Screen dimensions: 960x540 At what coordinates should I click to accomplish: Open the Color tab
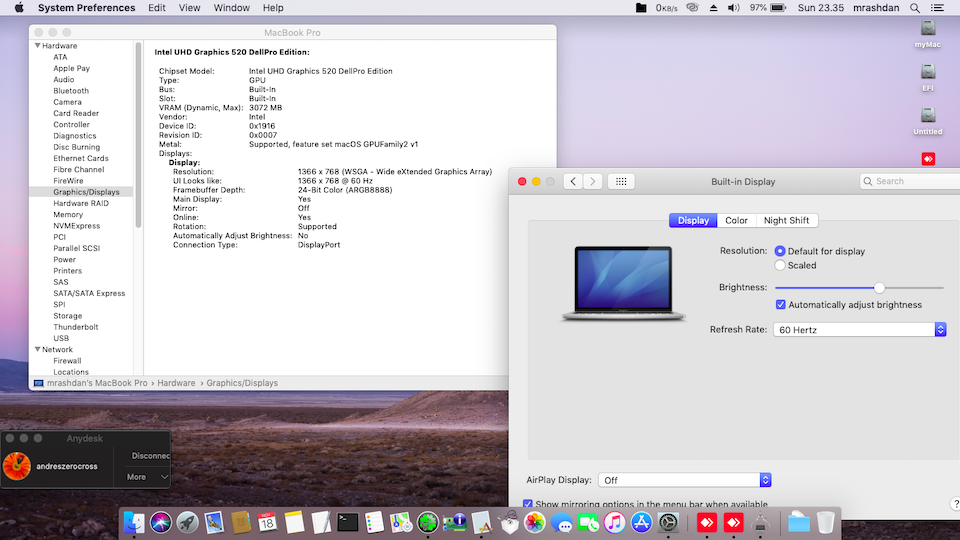(x=736, y=220)
